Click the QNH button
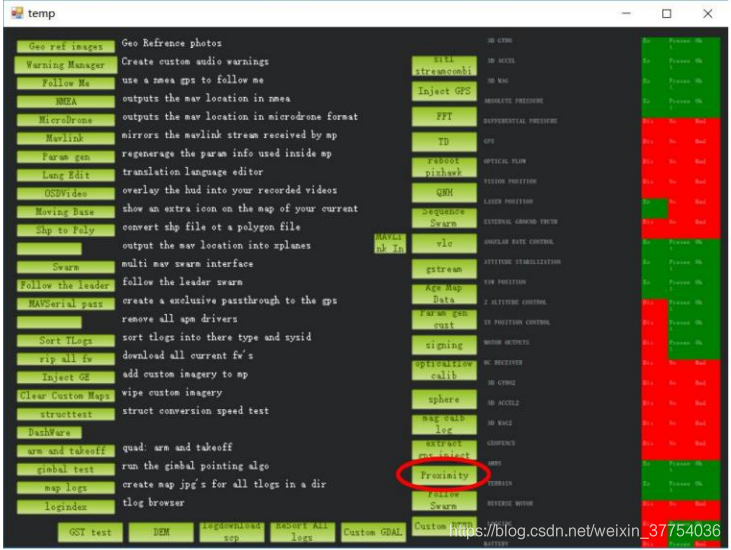Image resolution: width=731 pixels, height=550 pixels. coord(444,192)
